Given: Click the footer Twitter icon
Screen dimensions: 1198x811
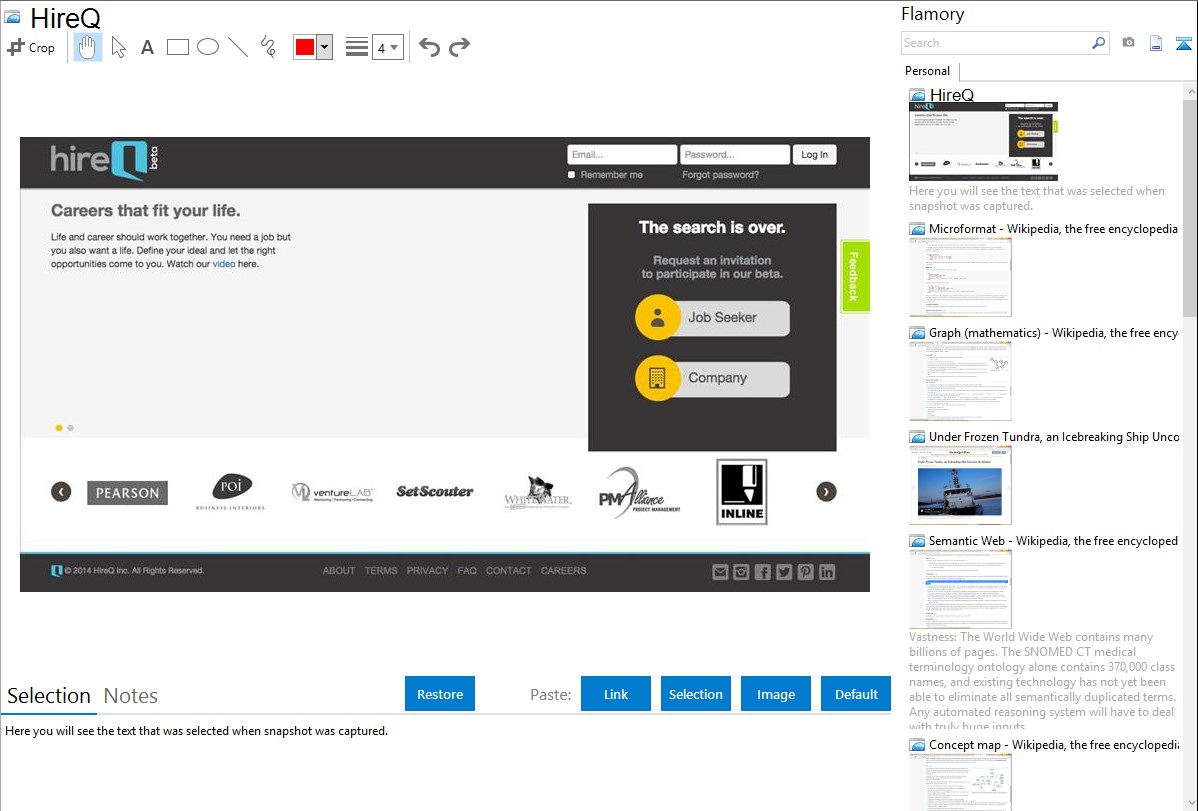Looking at the screenshot, I should pyautogui.click(x=784, y=572).
